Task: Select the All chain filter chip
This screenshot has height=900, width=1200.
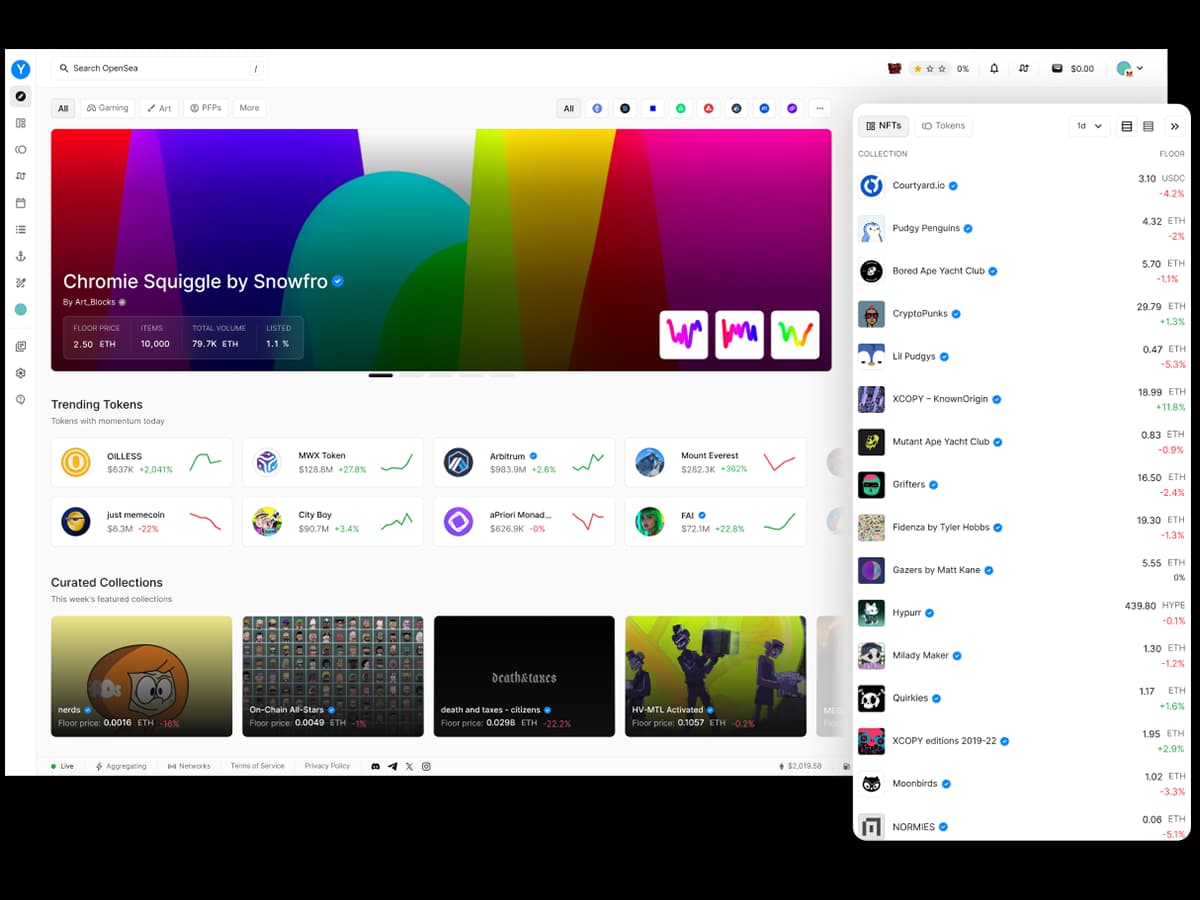Action: click(x=568, y=108)
